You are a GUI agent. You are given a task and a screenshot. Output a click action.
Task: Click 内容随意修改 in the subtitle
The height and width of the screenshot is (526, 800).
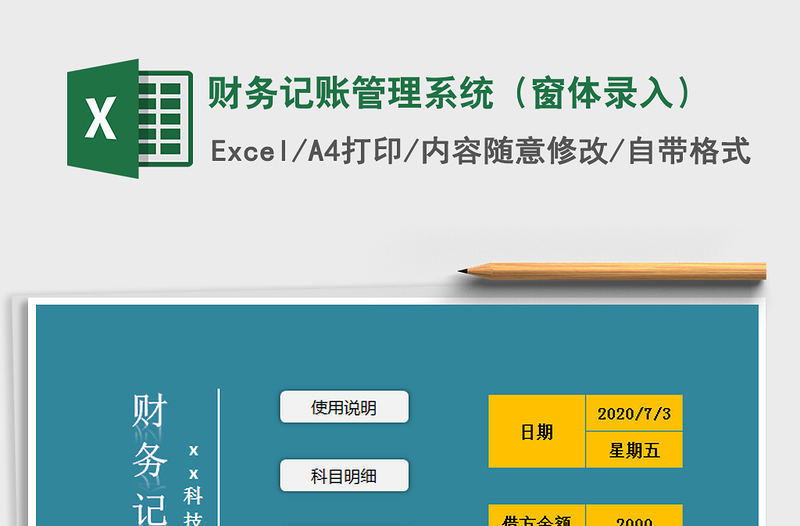(513, 151)
